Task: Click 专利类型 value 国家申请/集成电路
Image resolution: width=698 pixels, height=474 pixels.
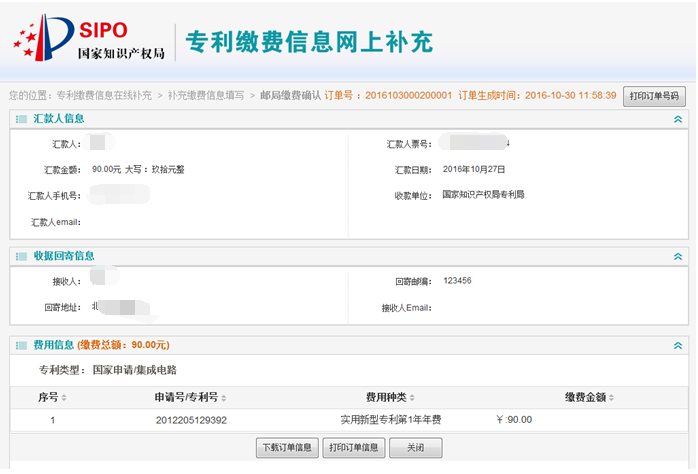Action: [x=134, y=370]
